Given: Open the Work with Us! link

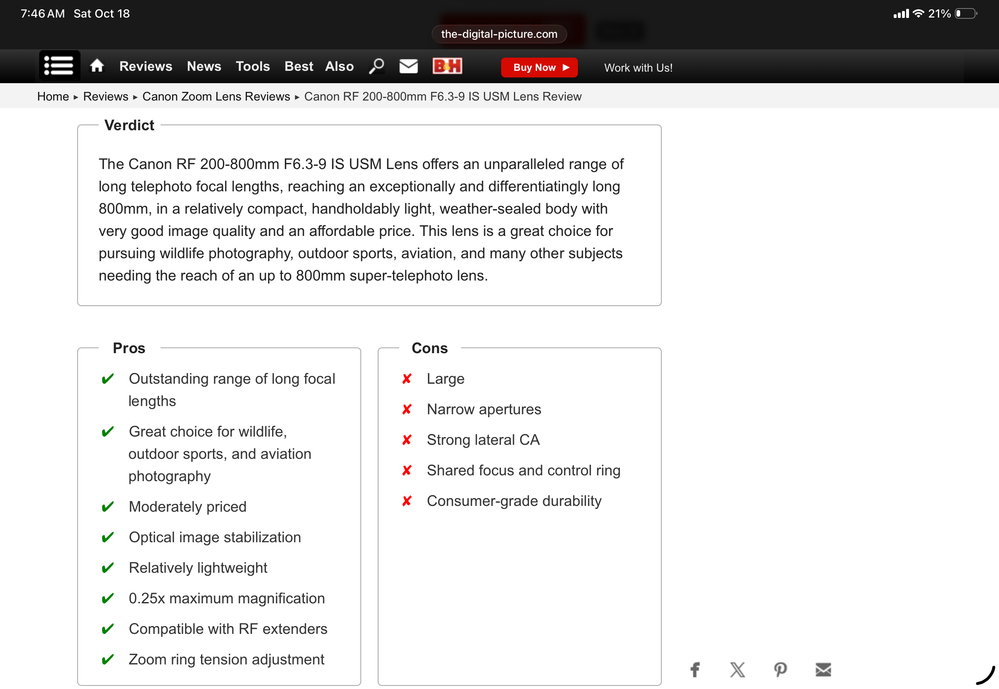Looking at the screenshot, I should tap(638, 68).
